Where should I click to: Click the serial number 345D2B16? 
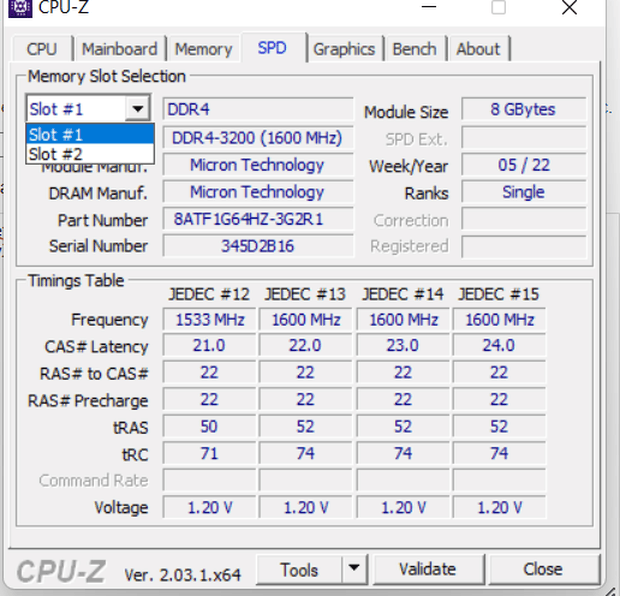(x=258, y=246)
